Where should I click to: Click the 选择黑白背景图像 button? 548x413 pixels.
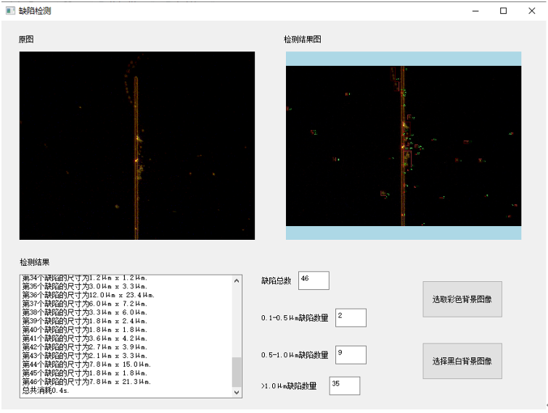[x=462, y=361]
